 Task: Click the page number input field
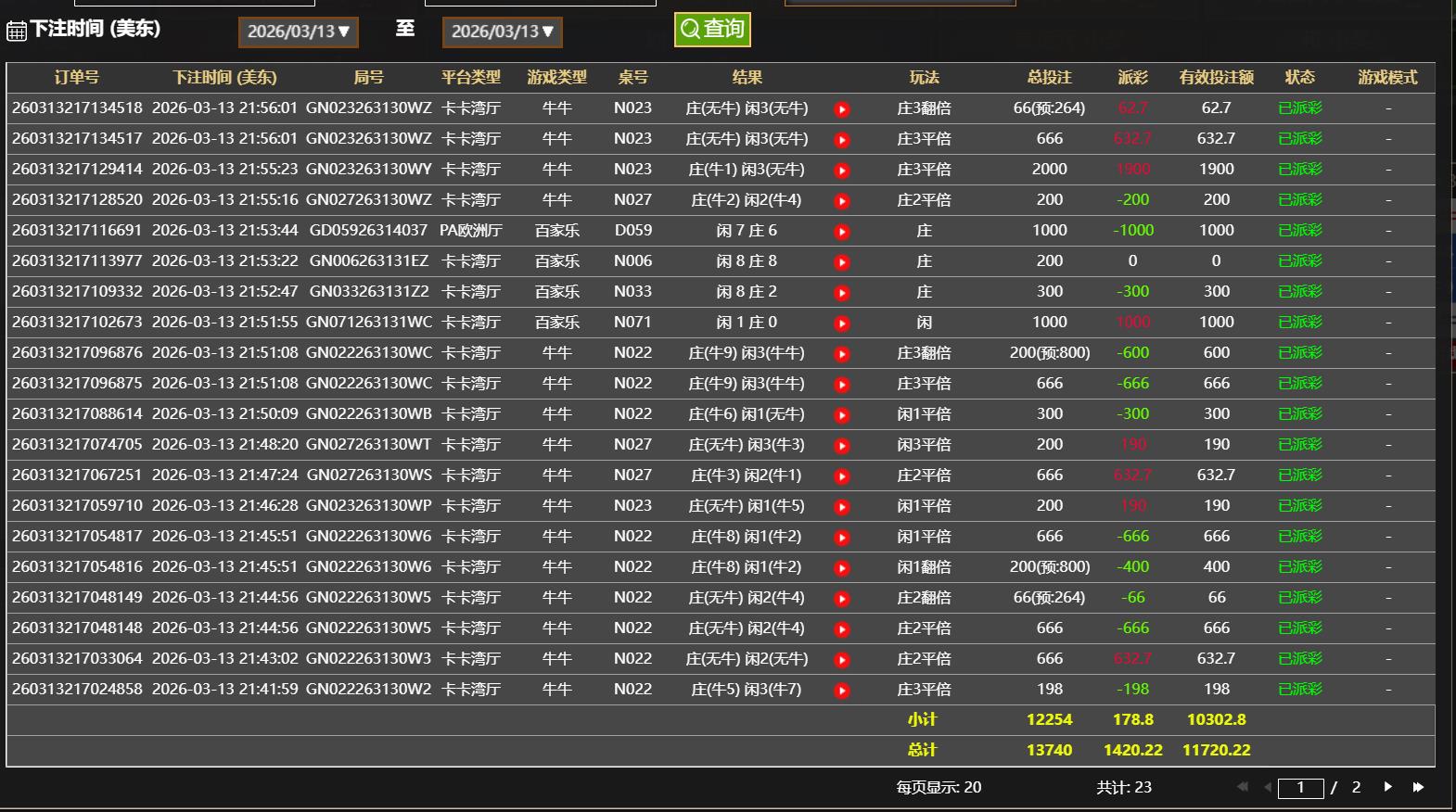1300,788
